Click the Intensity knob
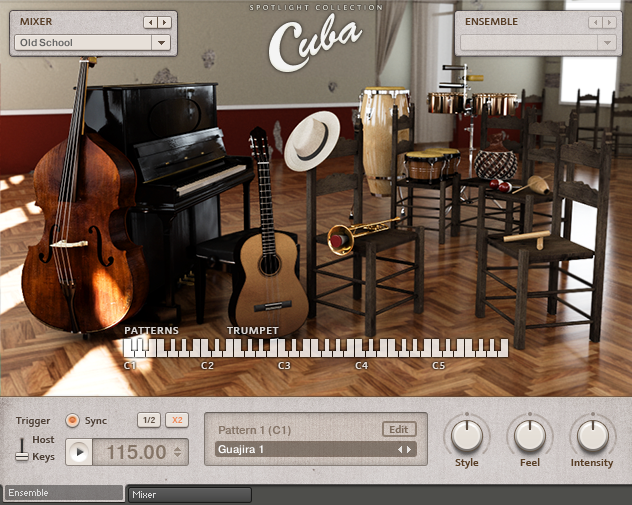The image size is (632, 505). [x=592, y=435]
